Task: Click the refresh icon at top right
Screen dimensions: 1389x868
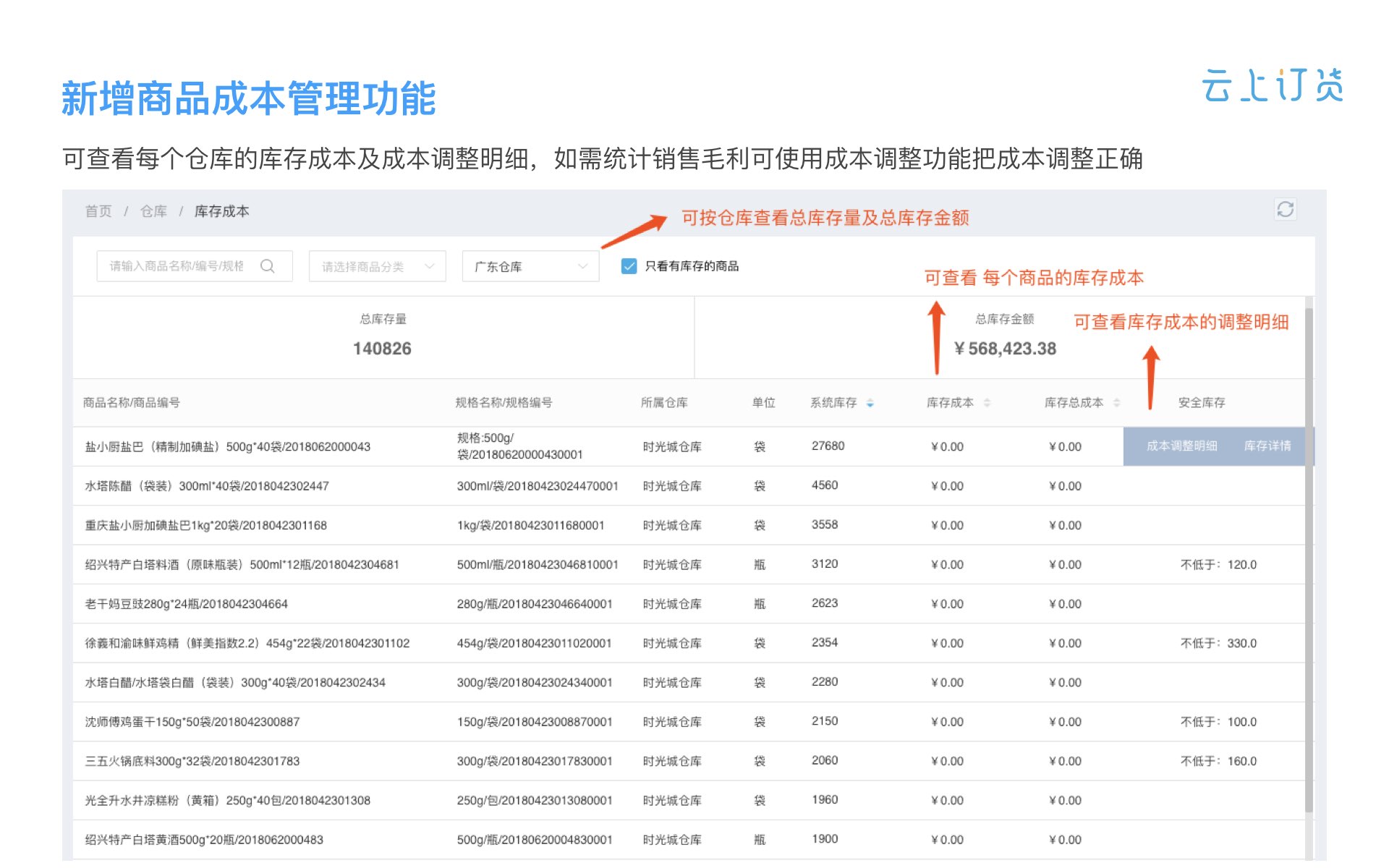Action: click(x=1285, y=209)
